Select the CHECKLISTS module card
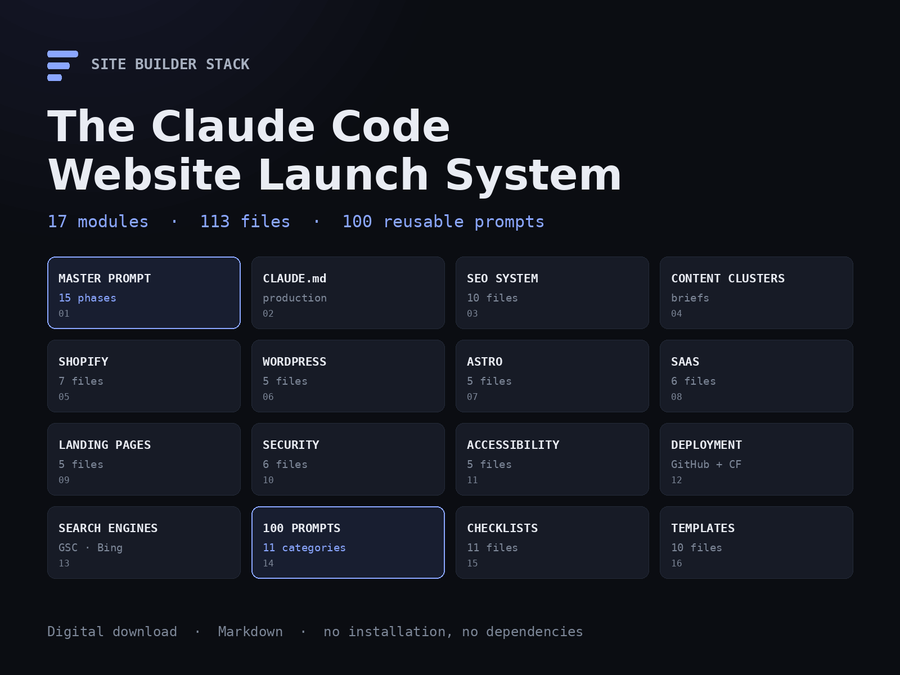 552,542
